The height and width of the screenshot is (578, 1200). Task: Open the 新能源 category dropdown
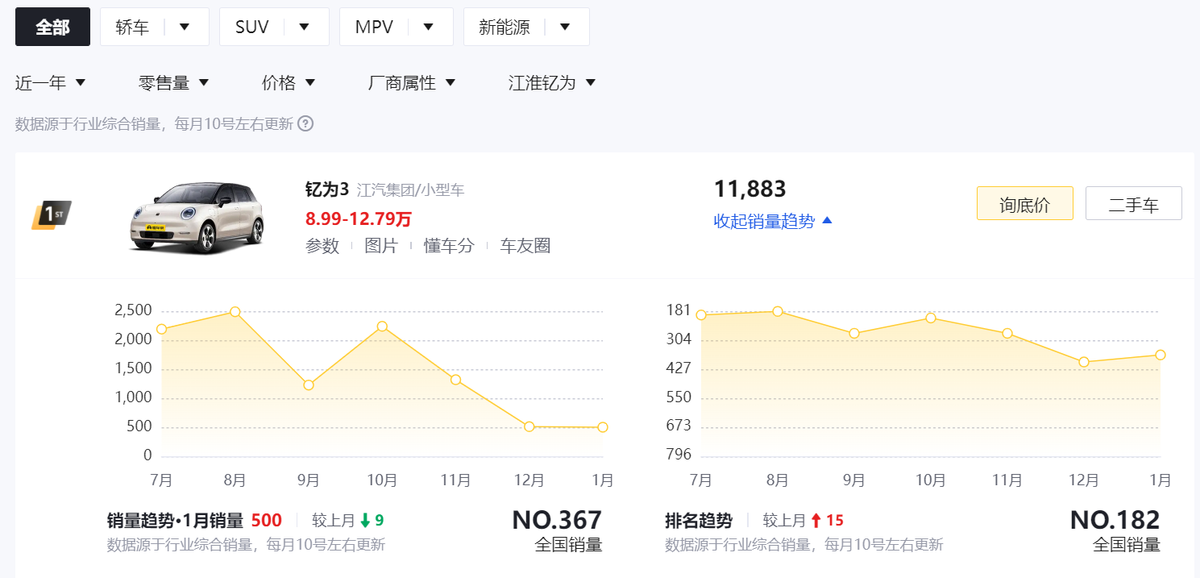coord(526,27)
